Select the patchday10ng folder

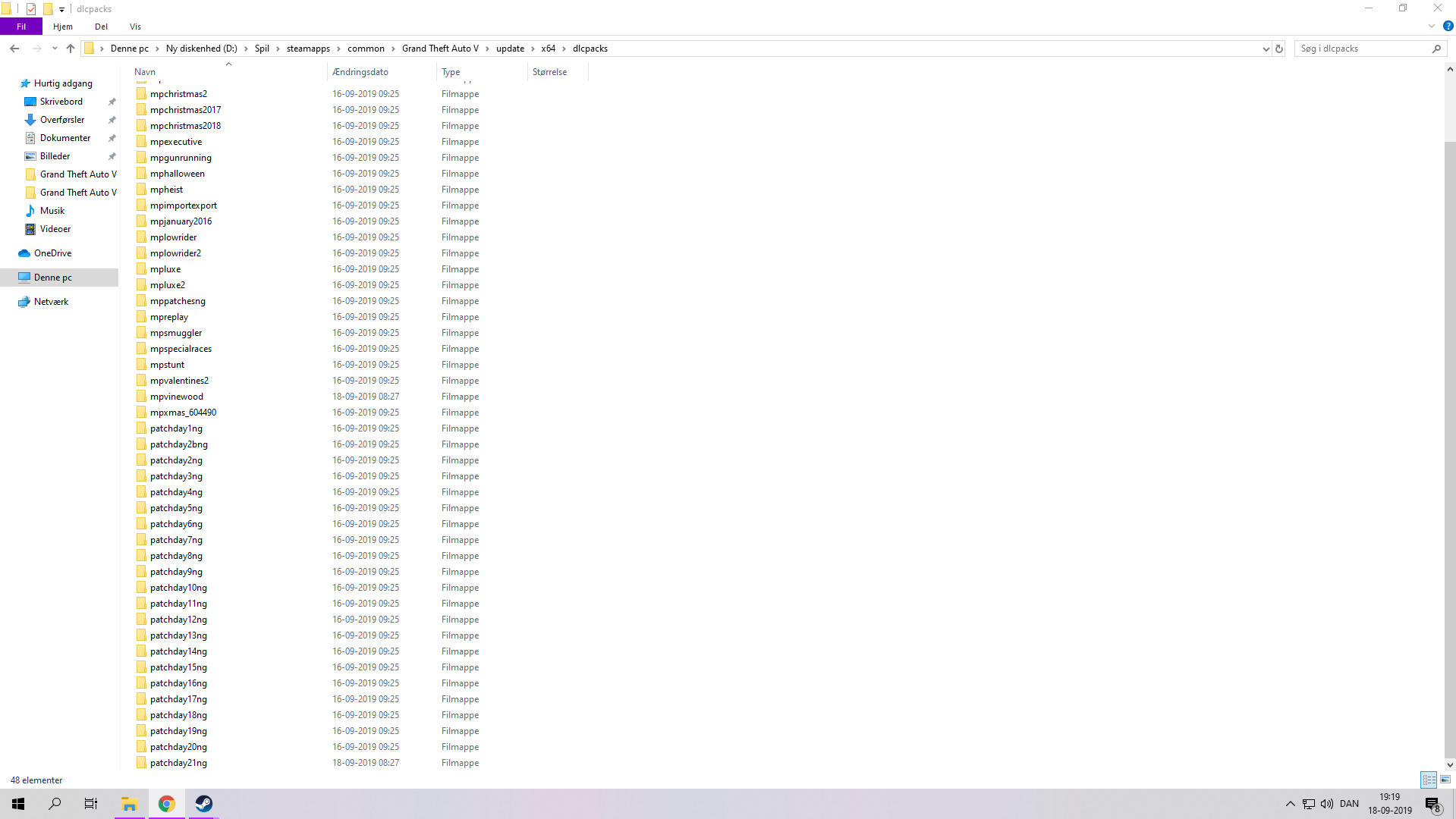(178, 588)
